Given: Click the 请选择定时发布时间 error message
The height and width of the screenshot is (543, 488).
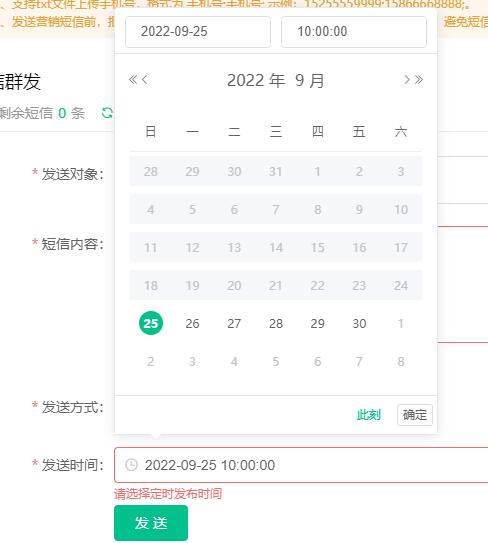Looking at the screenshot, I should 168,493.
